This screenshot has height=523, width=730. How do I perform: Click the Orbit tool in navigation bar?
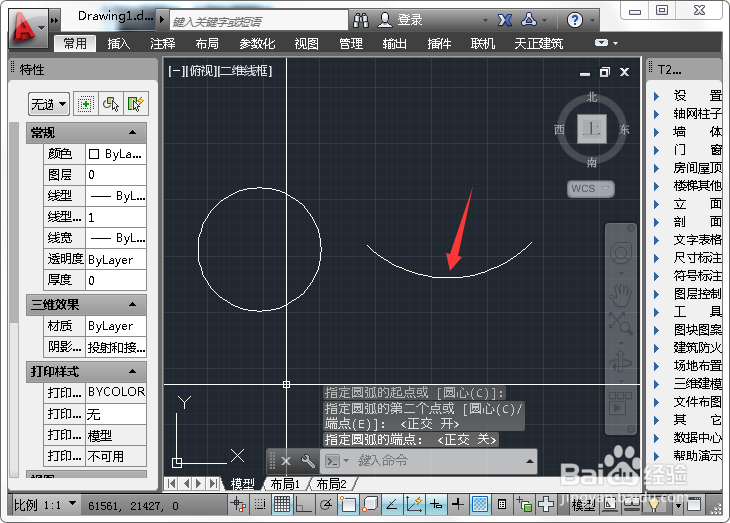(621, 361)
